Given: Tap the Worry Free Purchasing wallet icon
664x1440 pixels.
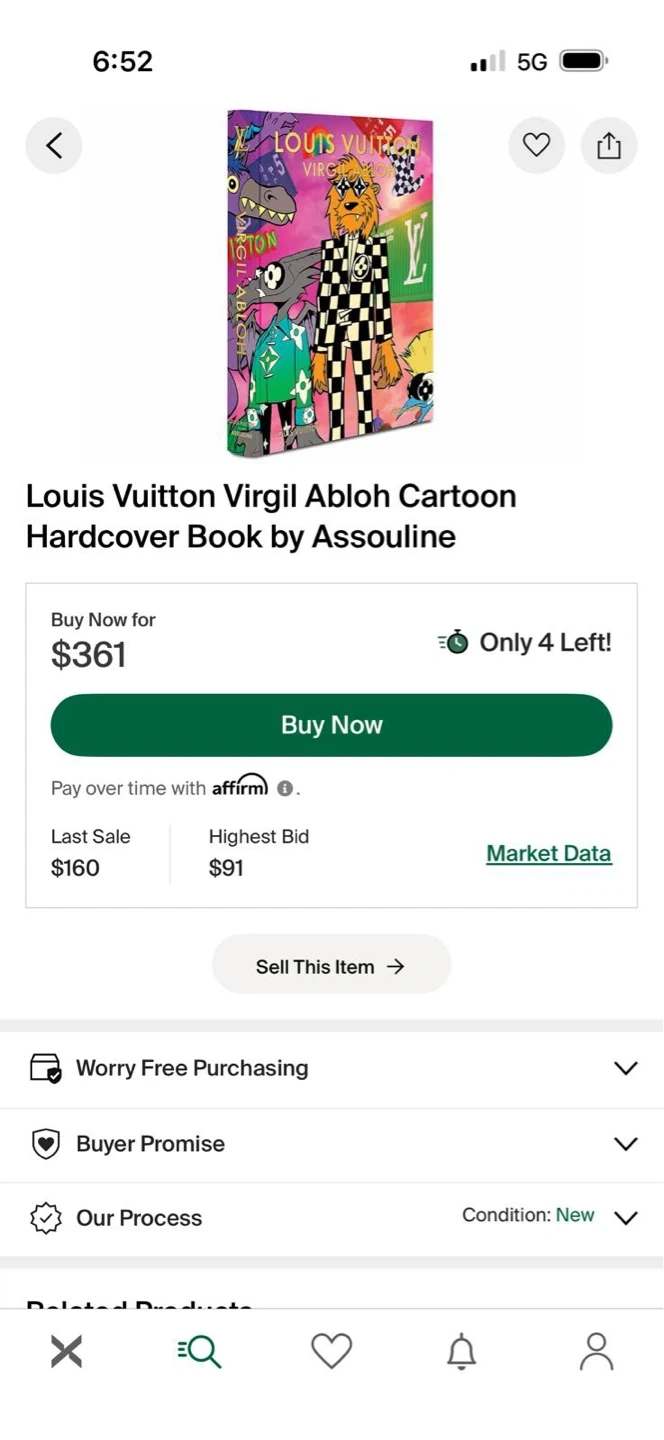Looking at the screenshot, I should tap(46, 1068).
